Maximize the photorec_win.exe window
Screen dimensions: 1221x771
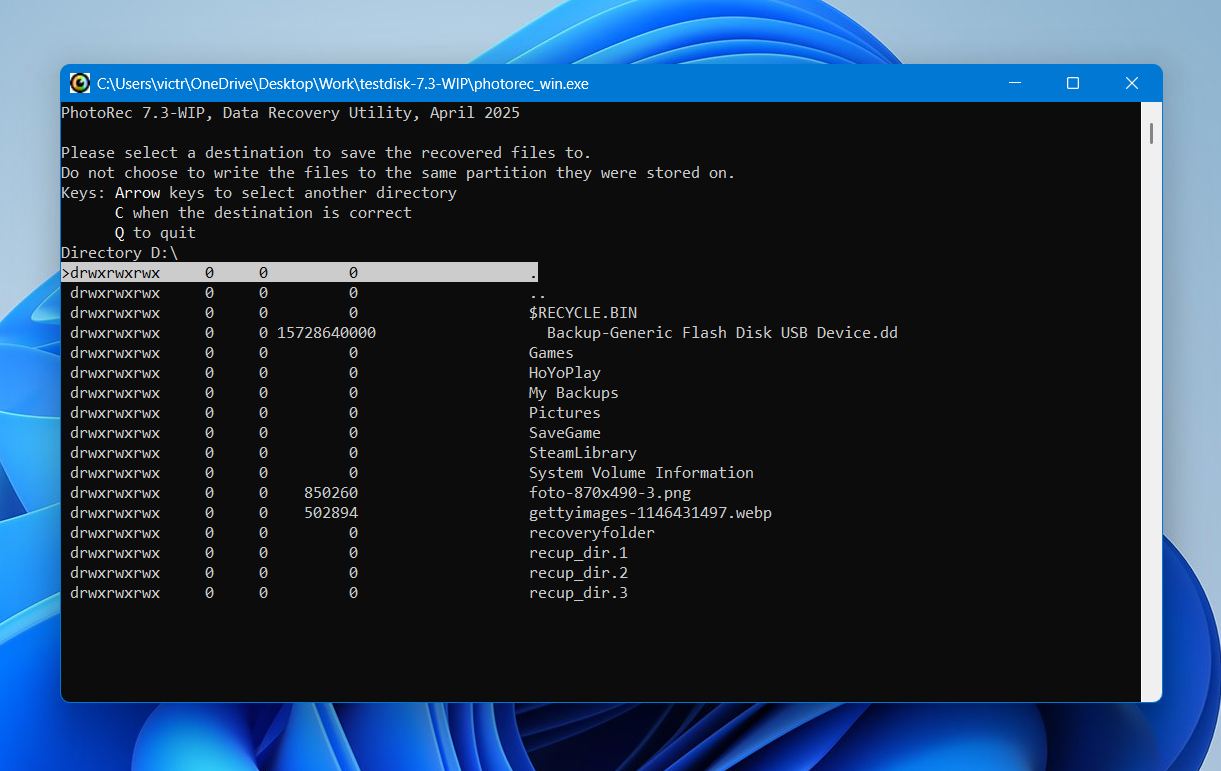click(x=1073, y=83)
